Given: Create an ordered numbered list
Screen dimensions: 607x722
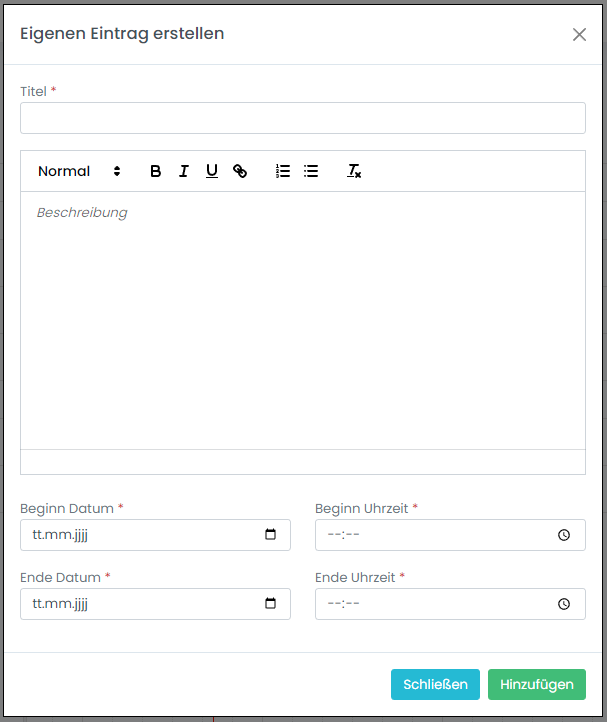Looking at the screenshot, I should (283, 171).
